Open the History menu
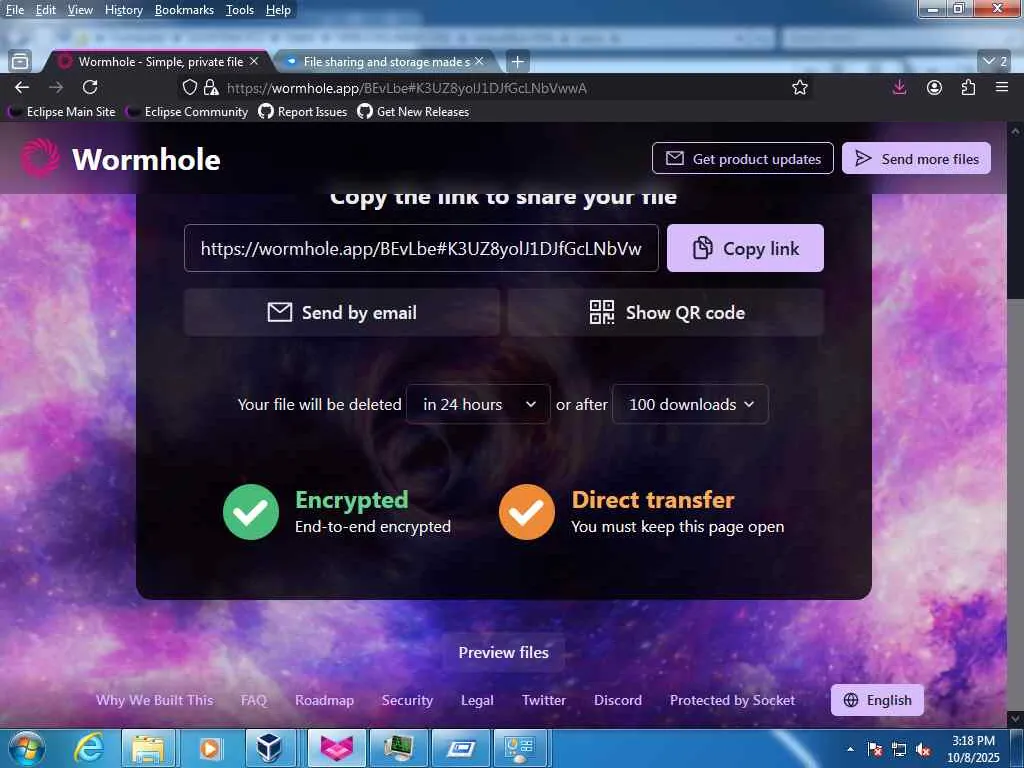The width and height of the screenshot is (1024, 768). pos(123,10)
